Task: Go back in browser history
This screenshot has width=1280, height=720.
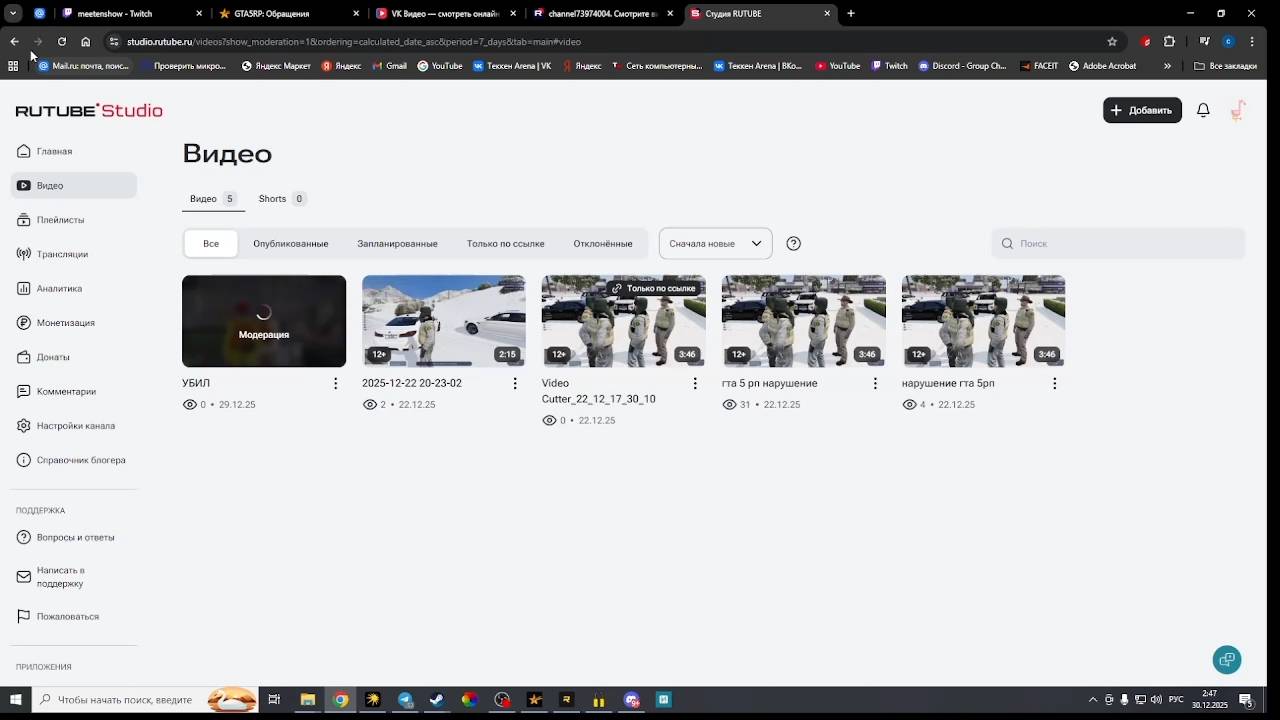Action: pos(14,42)
